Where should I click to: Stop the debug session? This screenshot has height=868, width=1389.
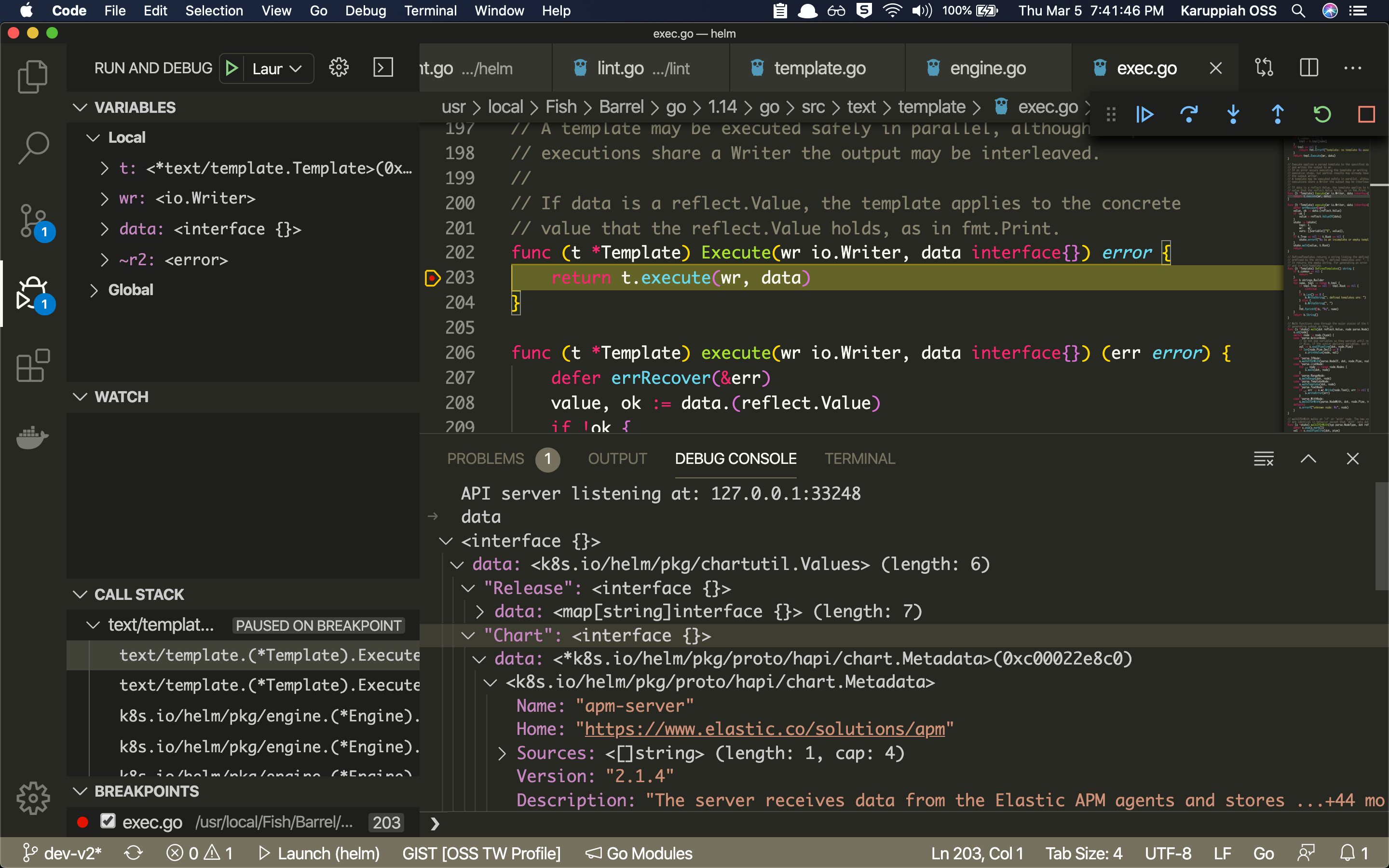1366,114
